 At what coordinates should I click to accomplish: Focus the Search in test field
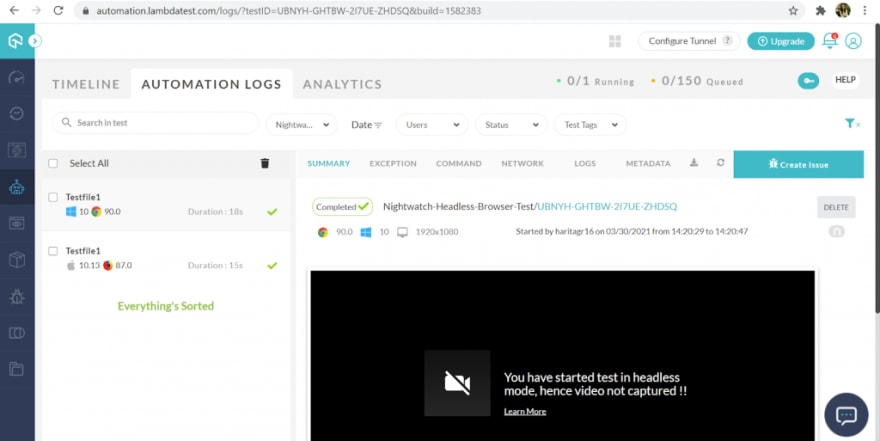[x=155, y=123]
